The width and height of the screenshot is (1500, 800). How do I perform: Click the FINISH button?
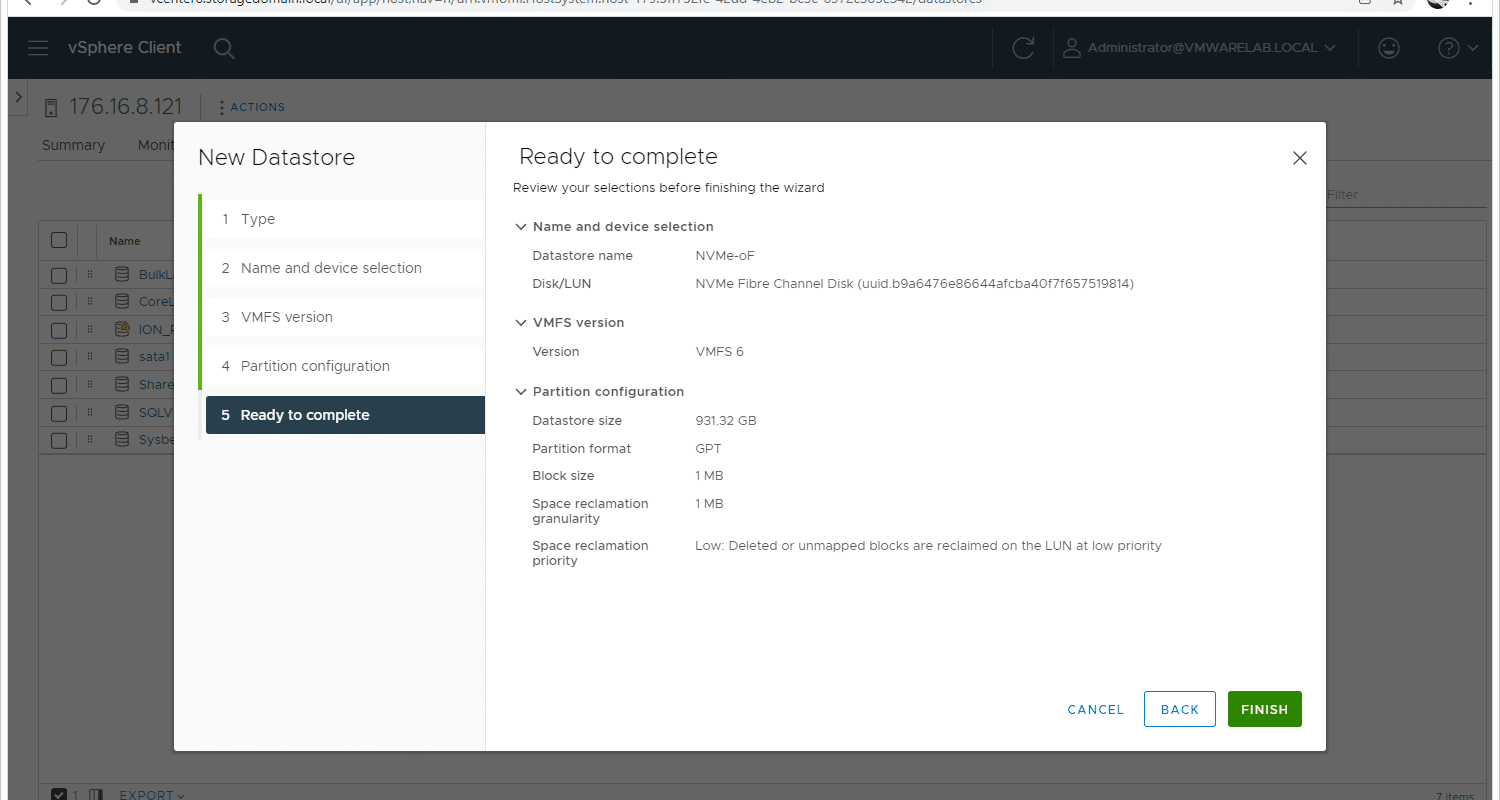(1265, 709)
